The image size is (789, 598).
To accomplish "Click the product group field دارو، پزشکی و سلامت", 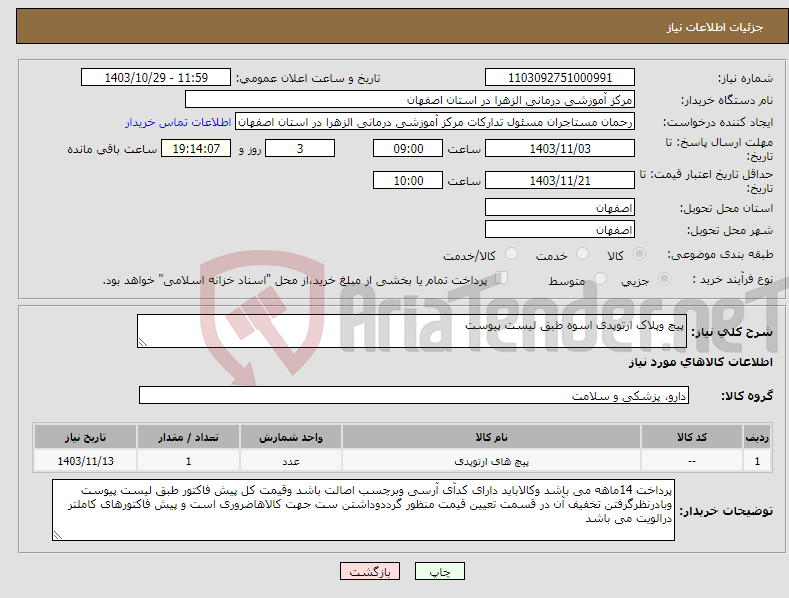I will click(414, 395).
